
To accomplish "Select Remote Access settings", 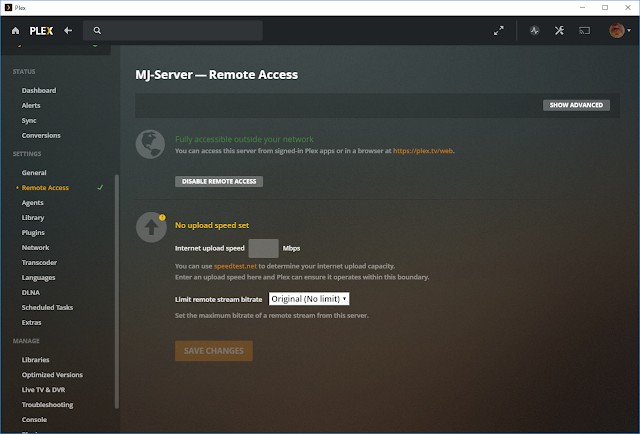I will (45, 188).
